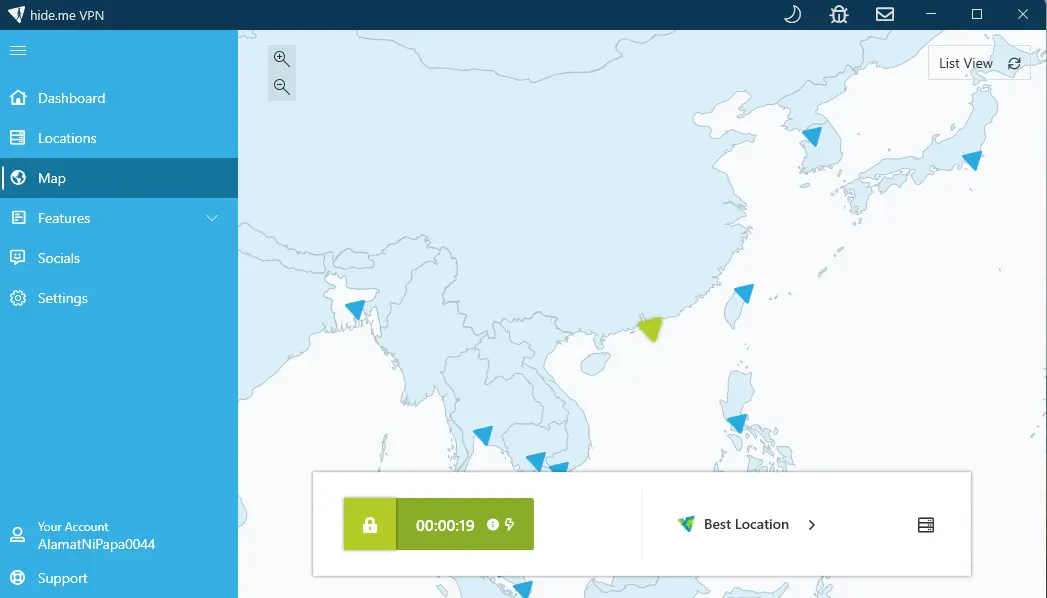Viewport: 1047px width, 598px height.
Task: Show connection info icon next to timer
Action: click(493, 525)
